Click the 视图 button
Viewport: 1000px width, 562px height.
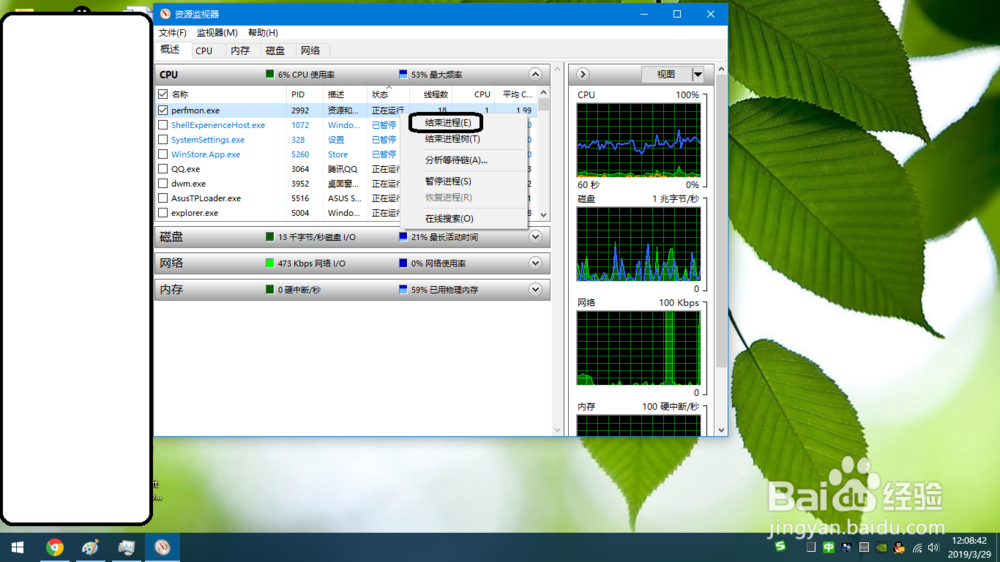666,75
